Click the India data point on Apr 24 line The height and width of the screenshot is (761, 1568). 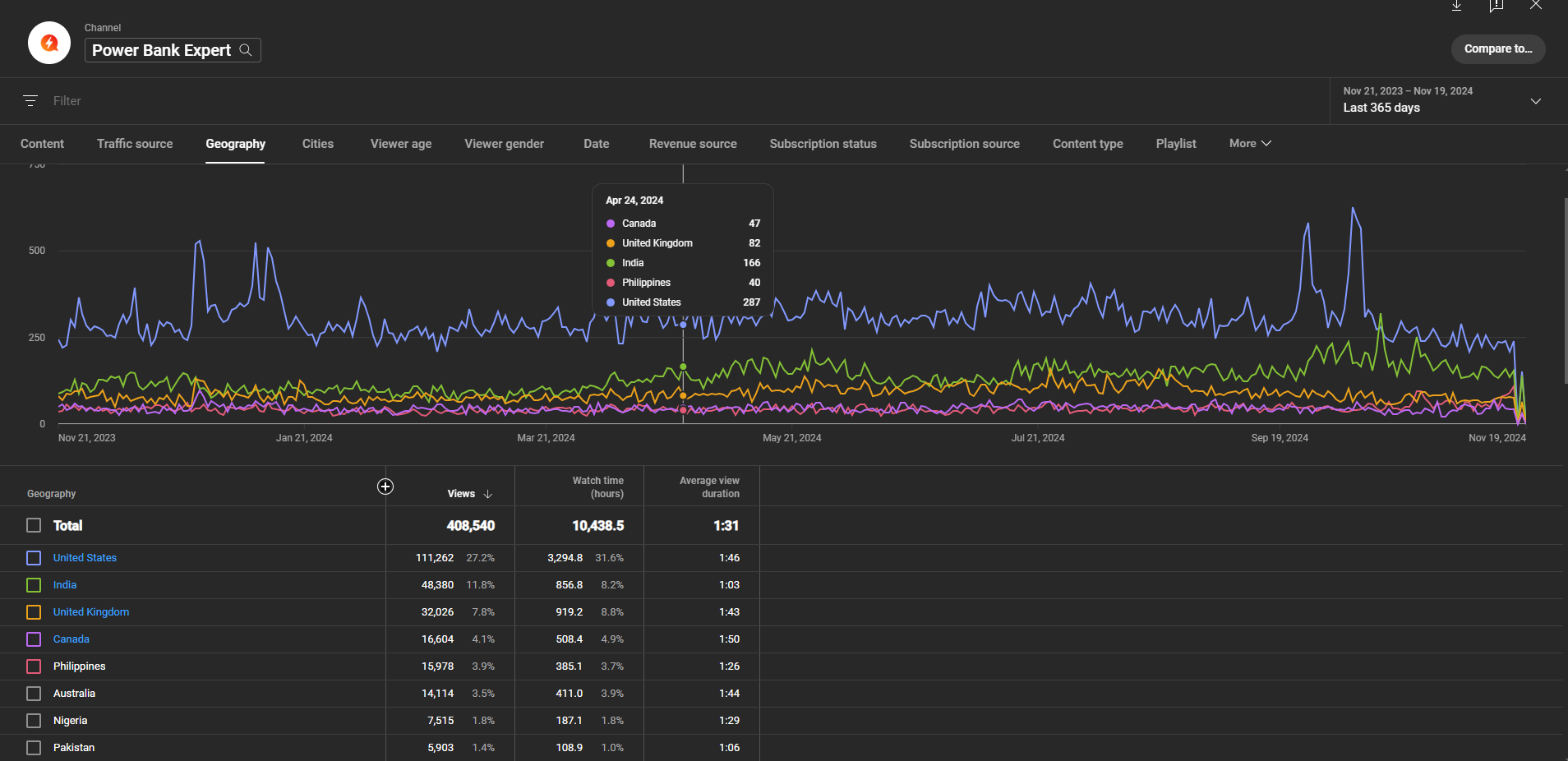pyautogui.click(x=683, y=367)
